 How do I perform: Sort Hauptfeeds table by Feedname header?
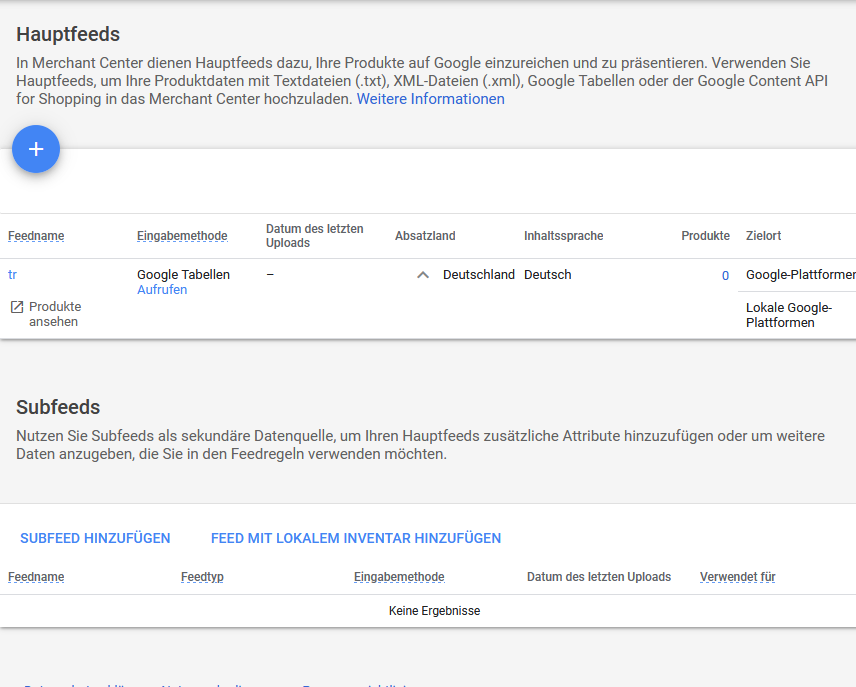click(36, 236)
